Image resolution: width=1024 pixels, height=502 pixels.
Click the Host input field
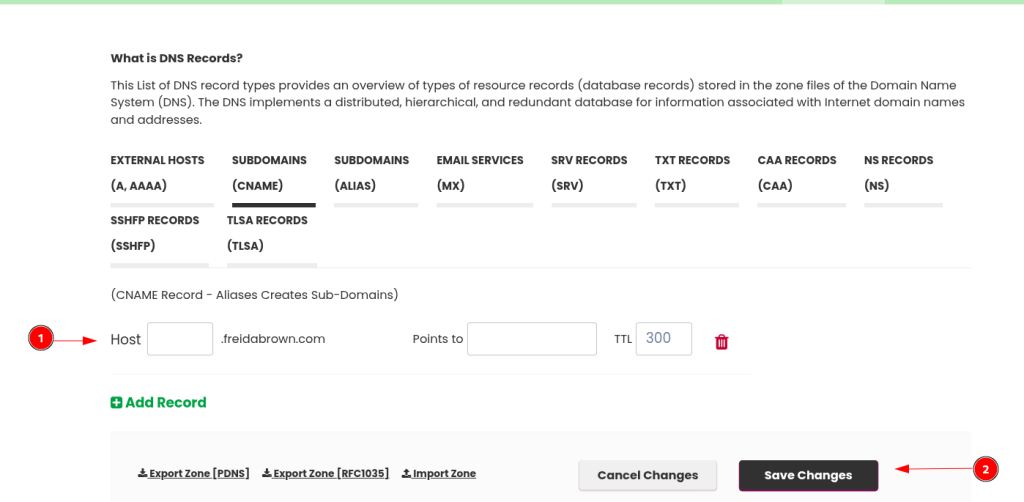click(180, 339)
